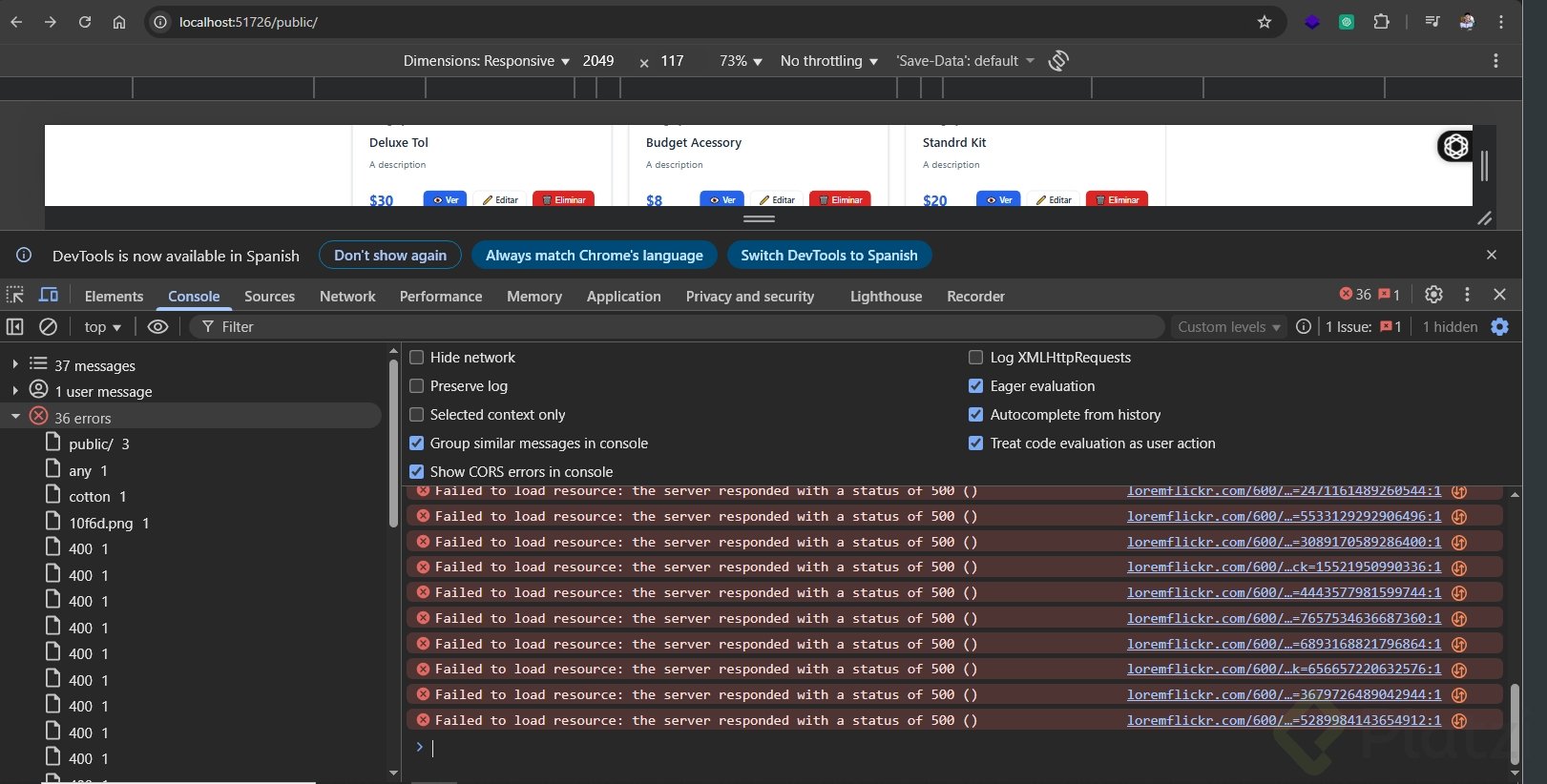This screenshot has width=1547, height=784.
Task: Open the Custom levels dropdown
Action: coord(1228,327)
